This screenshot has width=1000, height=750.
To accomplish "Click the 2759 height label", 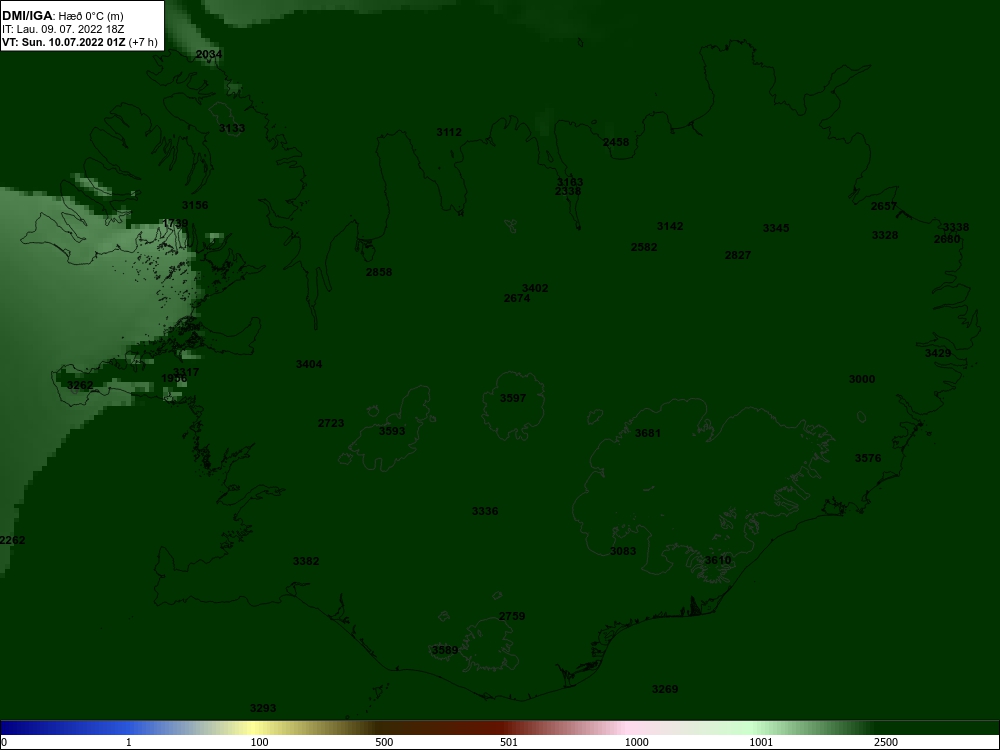I will coord(512,616).
